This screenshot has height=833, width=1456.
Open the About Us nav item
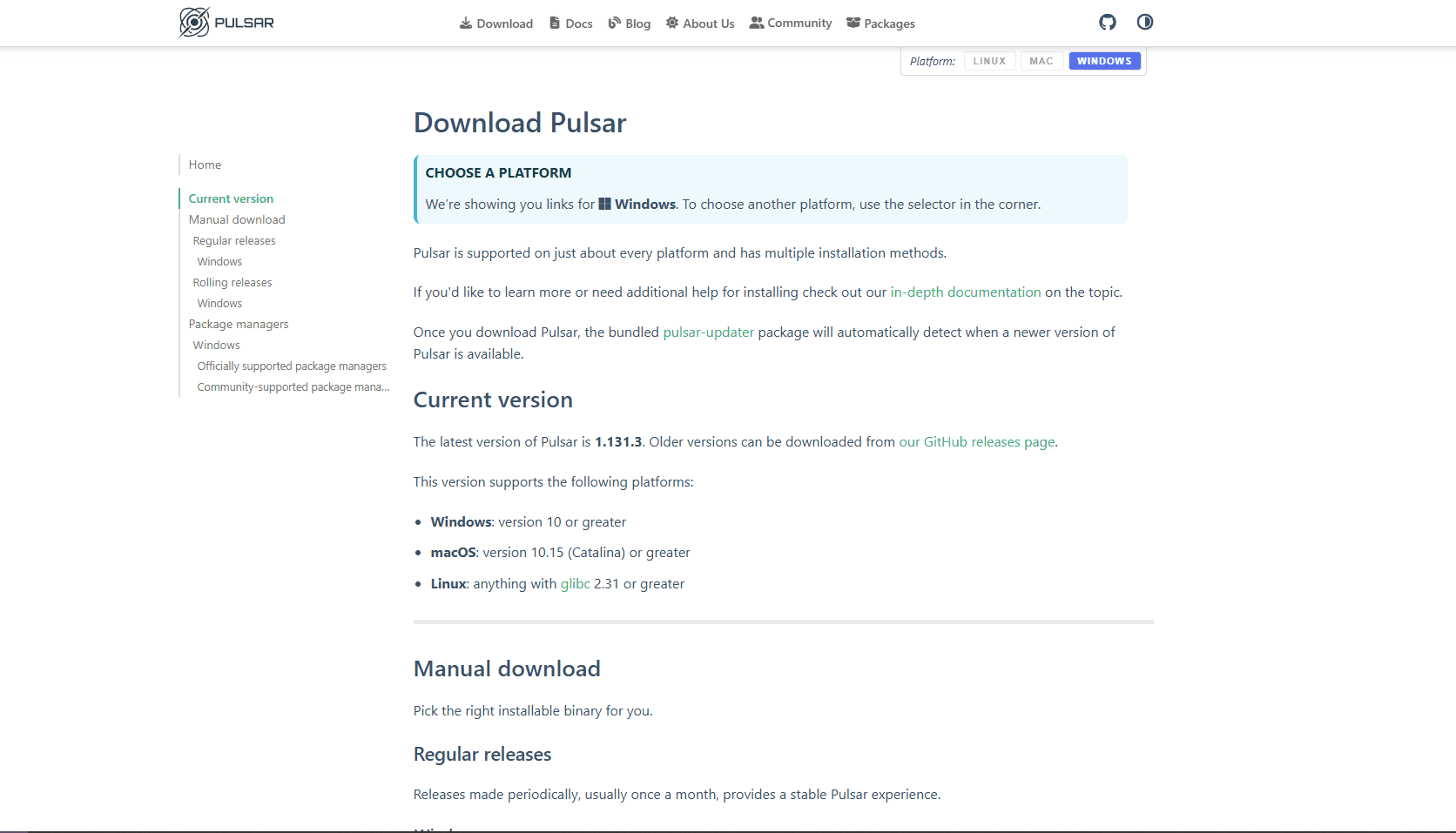pyautogui.click(x=700, y=24)
